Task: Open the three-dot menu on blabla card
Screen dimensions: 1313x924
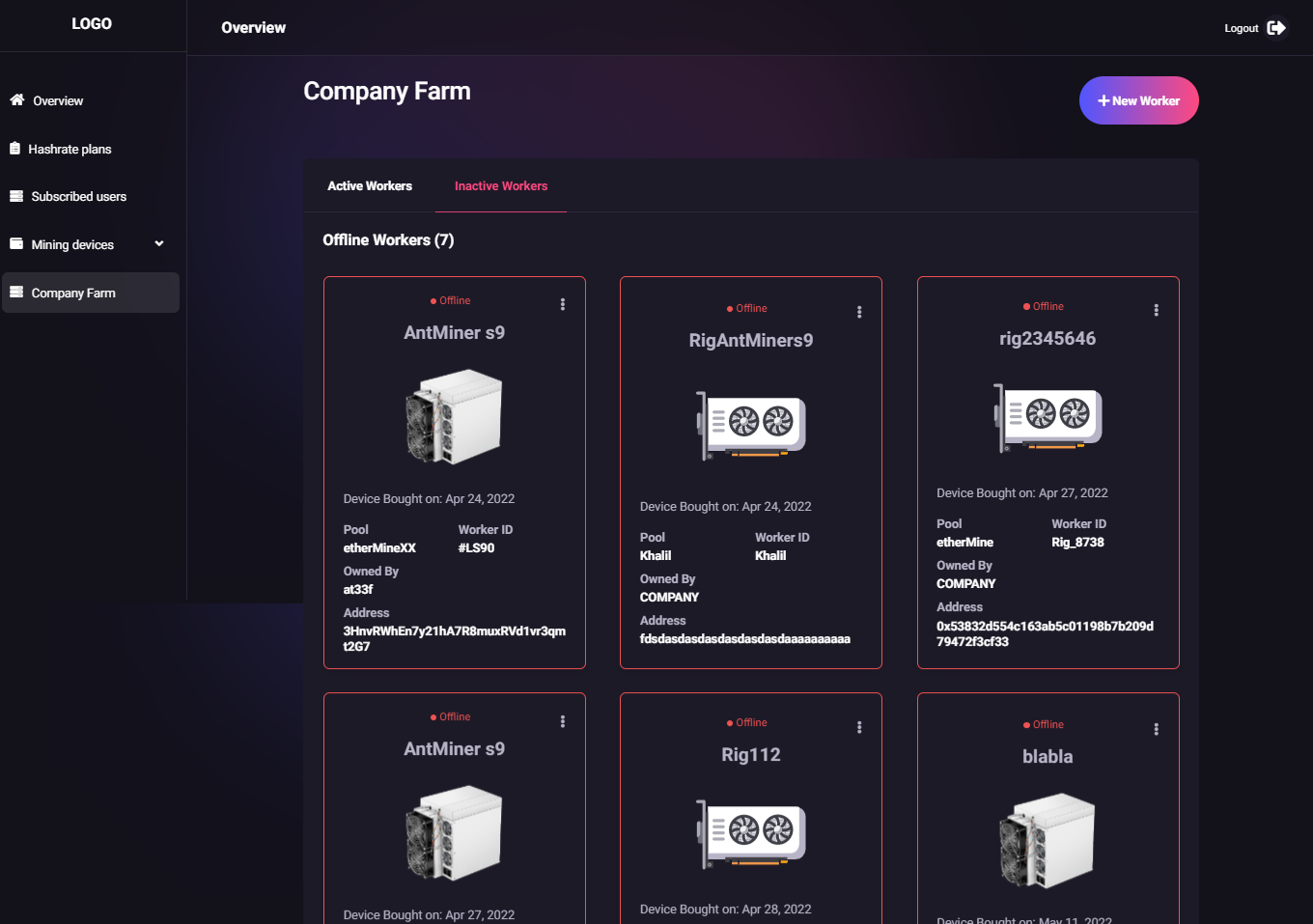Action: 1156,730
